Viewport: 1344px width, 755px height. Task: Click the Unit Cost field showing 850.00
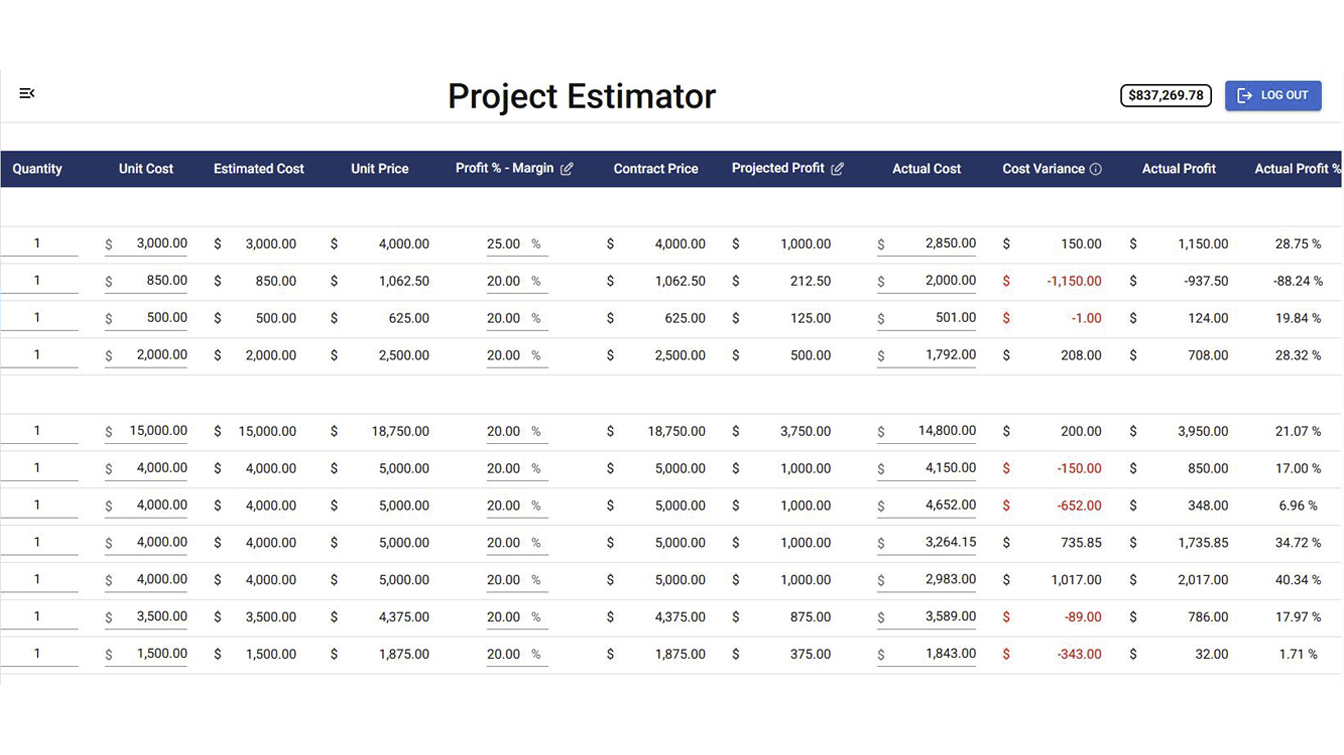click(x=150, y=281)
